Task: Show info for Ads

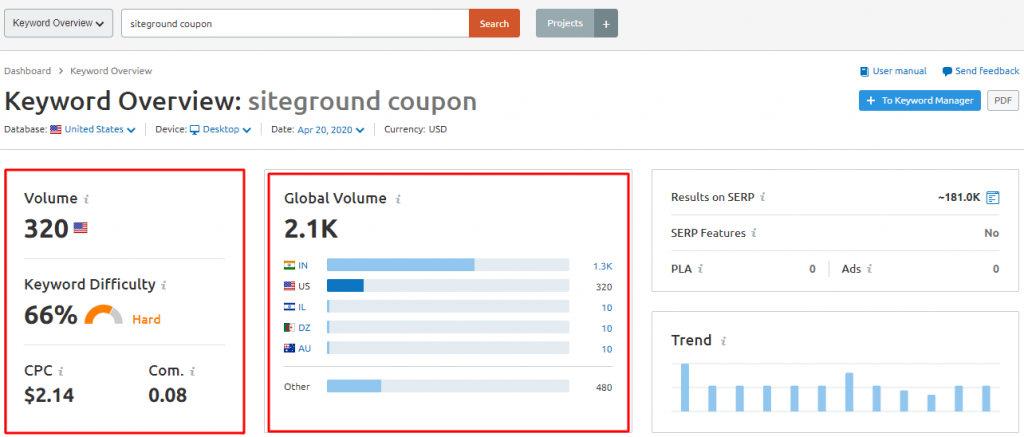Action: click(x=870, y=268)
